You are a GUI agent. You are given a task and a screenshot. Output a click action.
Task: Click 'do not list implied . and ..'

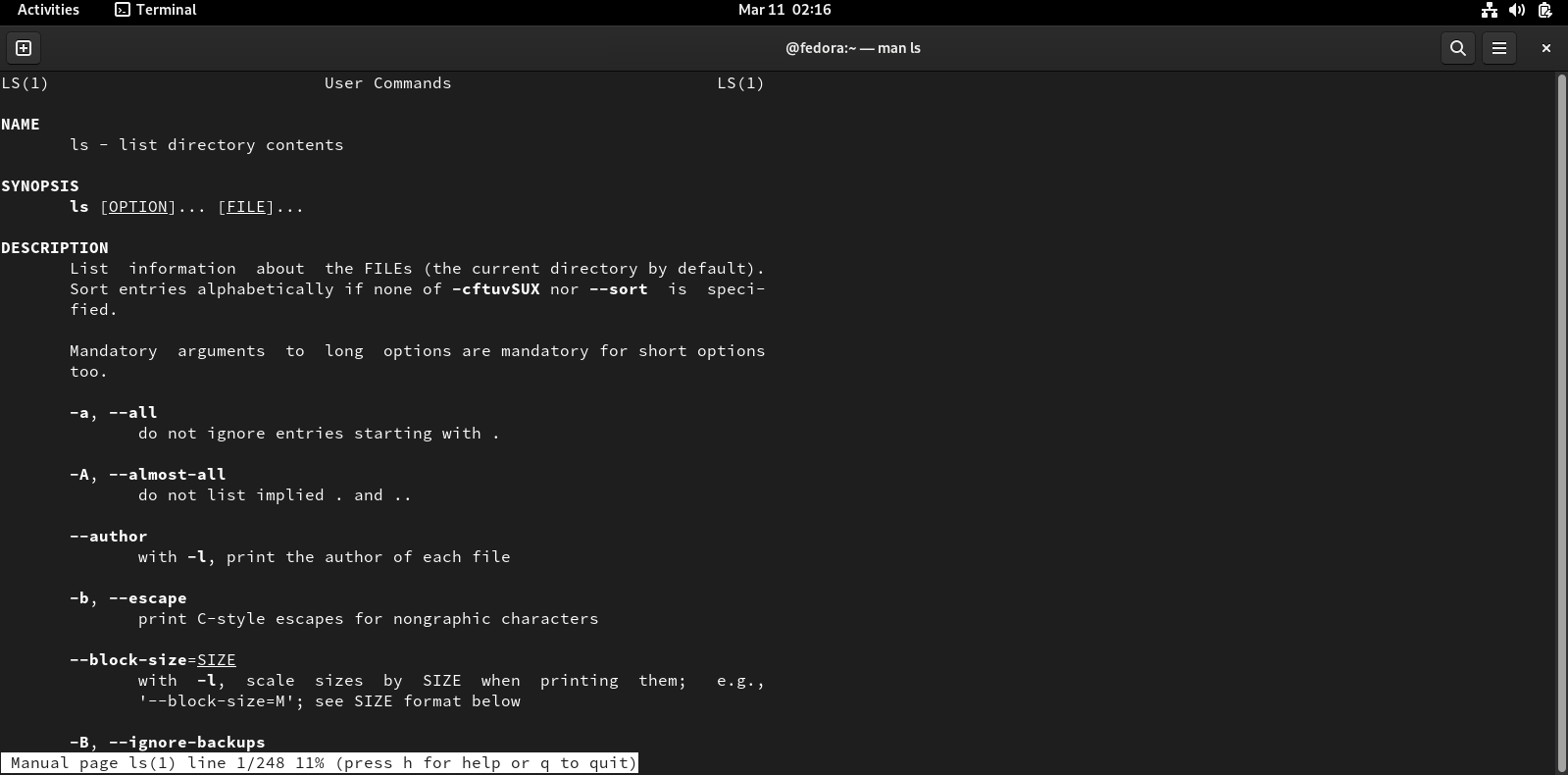[276, 495]
